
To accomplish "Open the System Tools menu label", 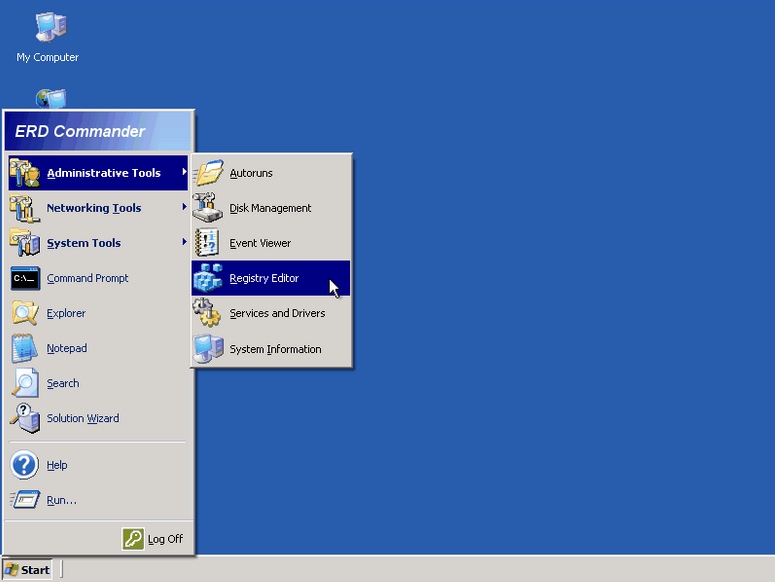I will 84,243.
